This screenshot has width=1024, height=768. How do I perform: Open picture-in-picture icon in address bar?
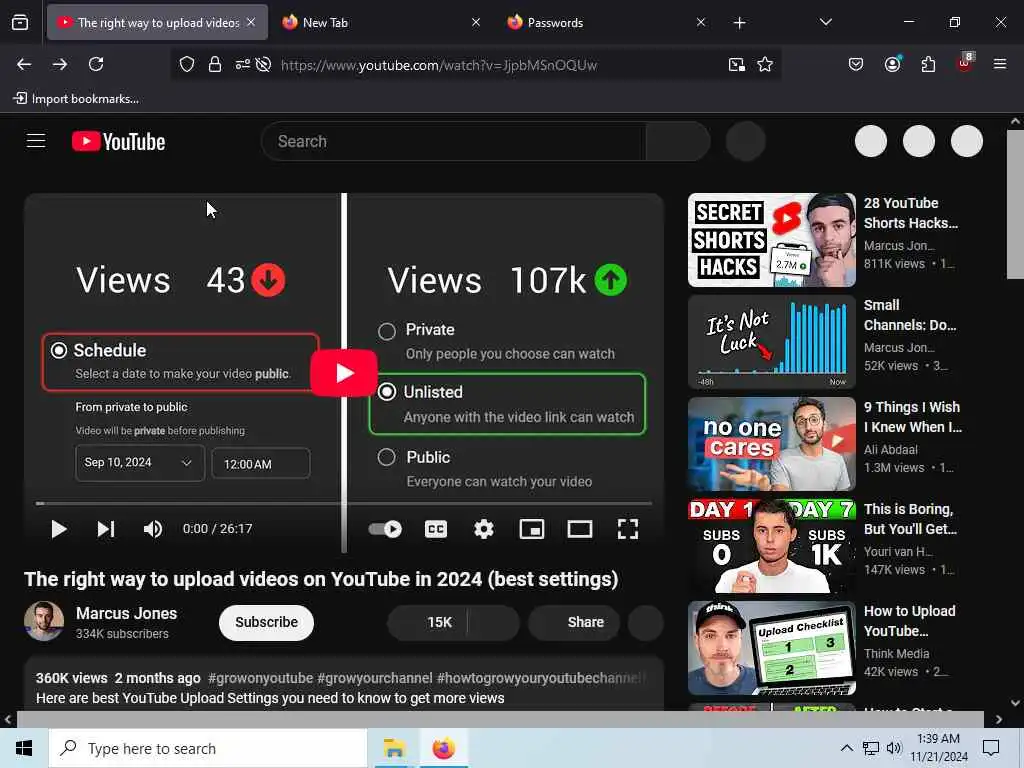[737, 65]
